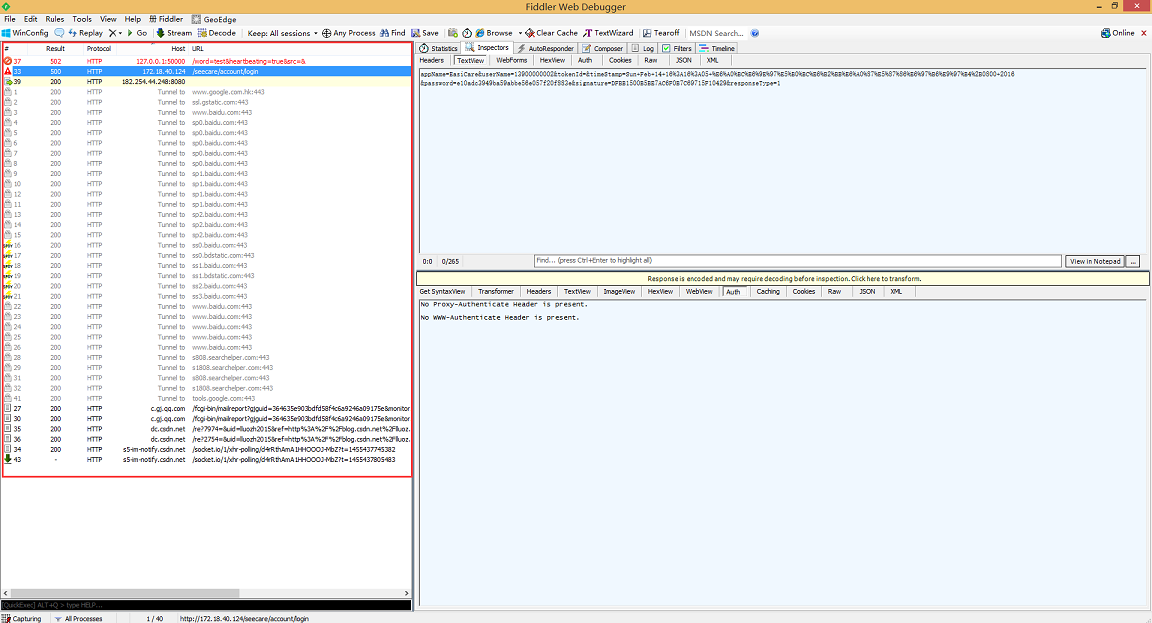This screenshot has width=1152, height=623.
Task: Open WinConfig from the toolbar
Action: click(25, 33)
